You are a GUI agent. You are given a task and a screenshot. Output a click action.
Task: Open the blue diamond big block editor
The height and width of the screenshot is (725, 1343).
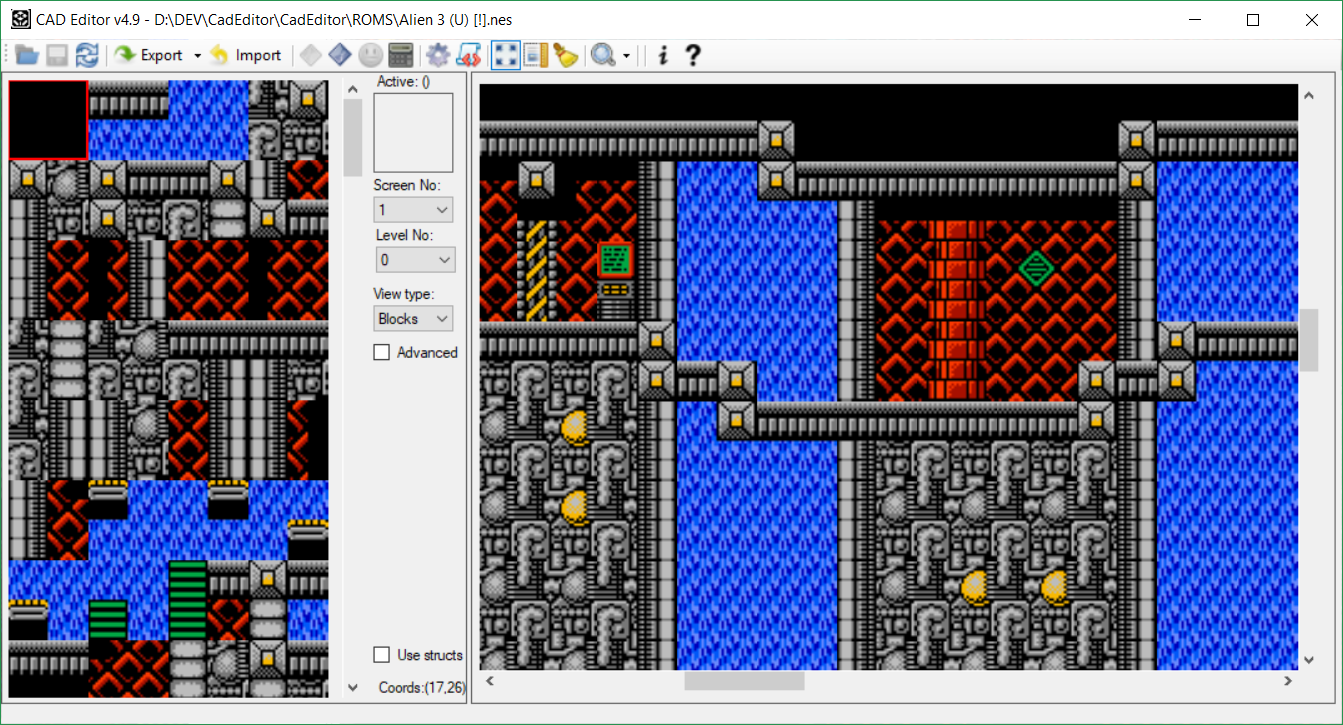[340, 55]
